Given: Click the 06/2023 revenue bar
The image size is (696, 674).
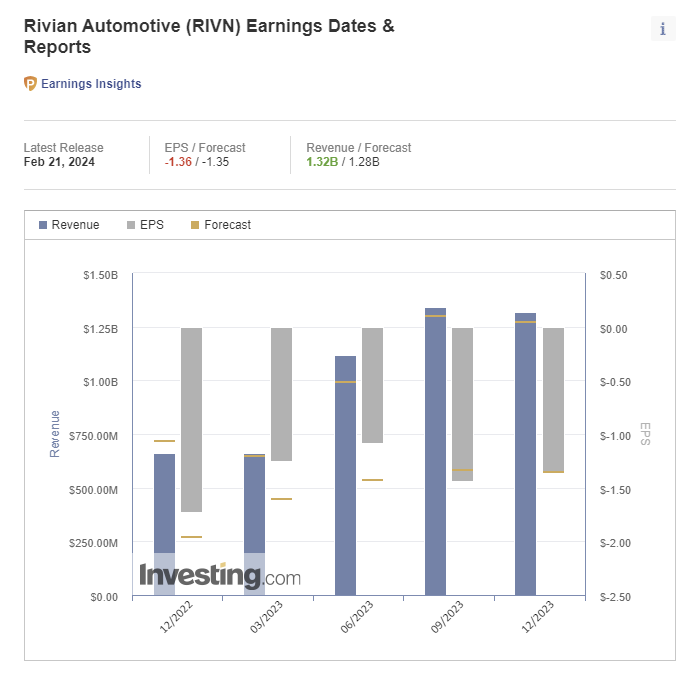Looking at the screenshot, I should (x=345, y=476).
